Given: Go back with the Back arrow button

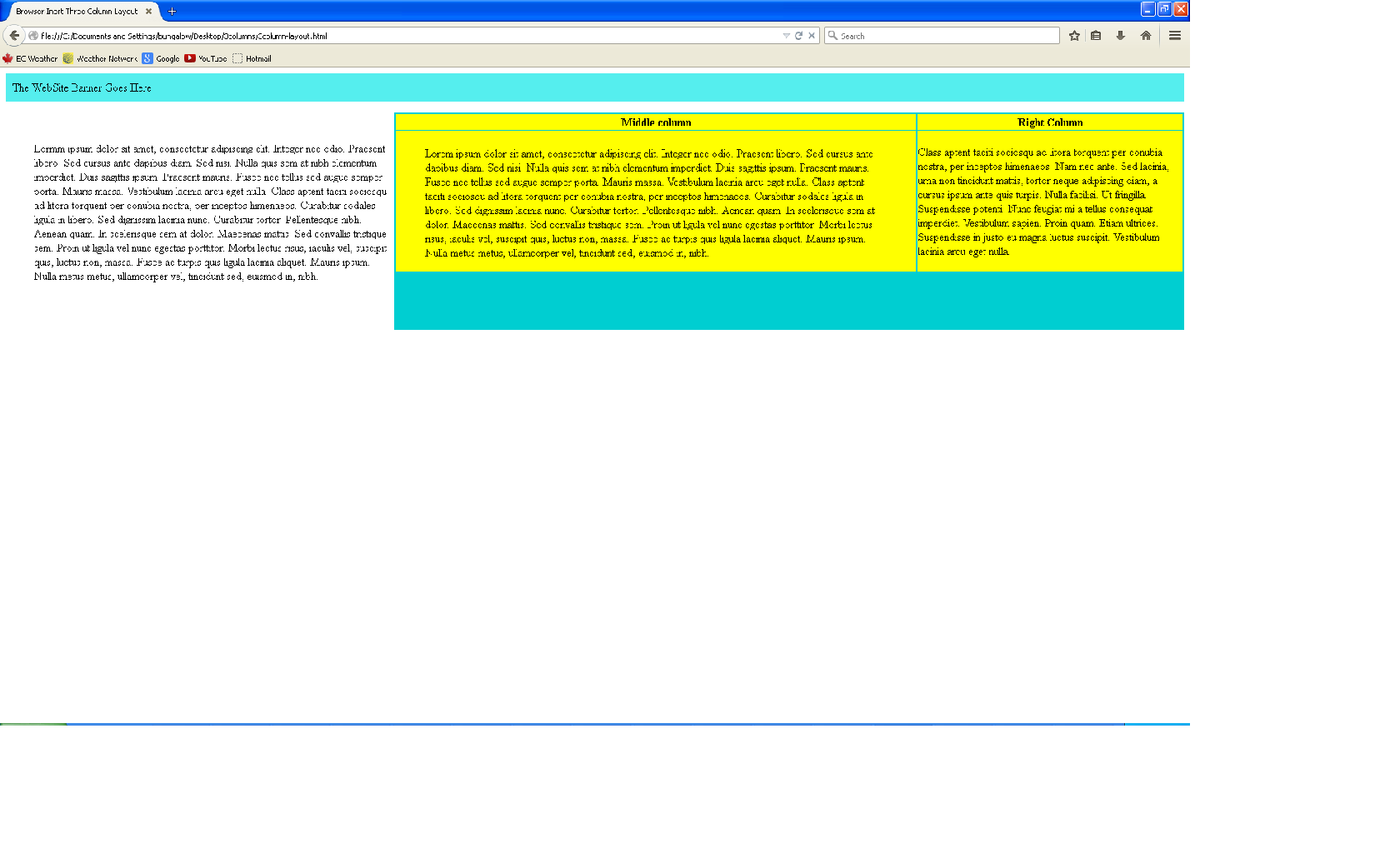Looking at the screenshot, I should [13, 35].
